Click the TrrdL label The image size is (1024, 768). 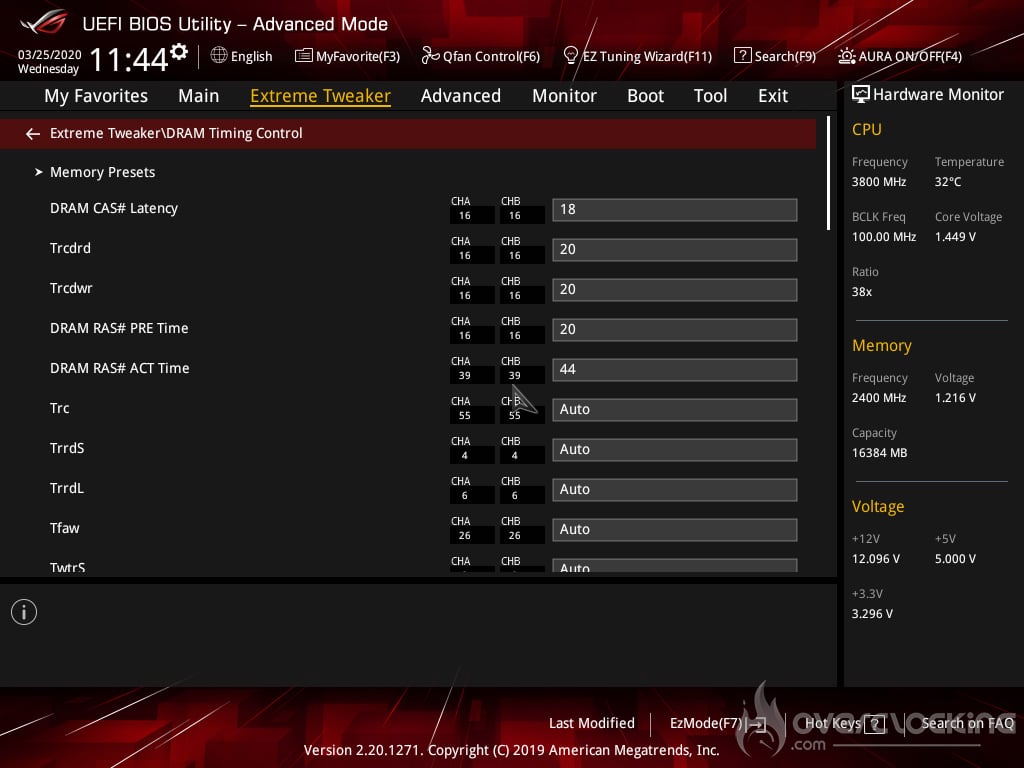[x=67, y=488]
